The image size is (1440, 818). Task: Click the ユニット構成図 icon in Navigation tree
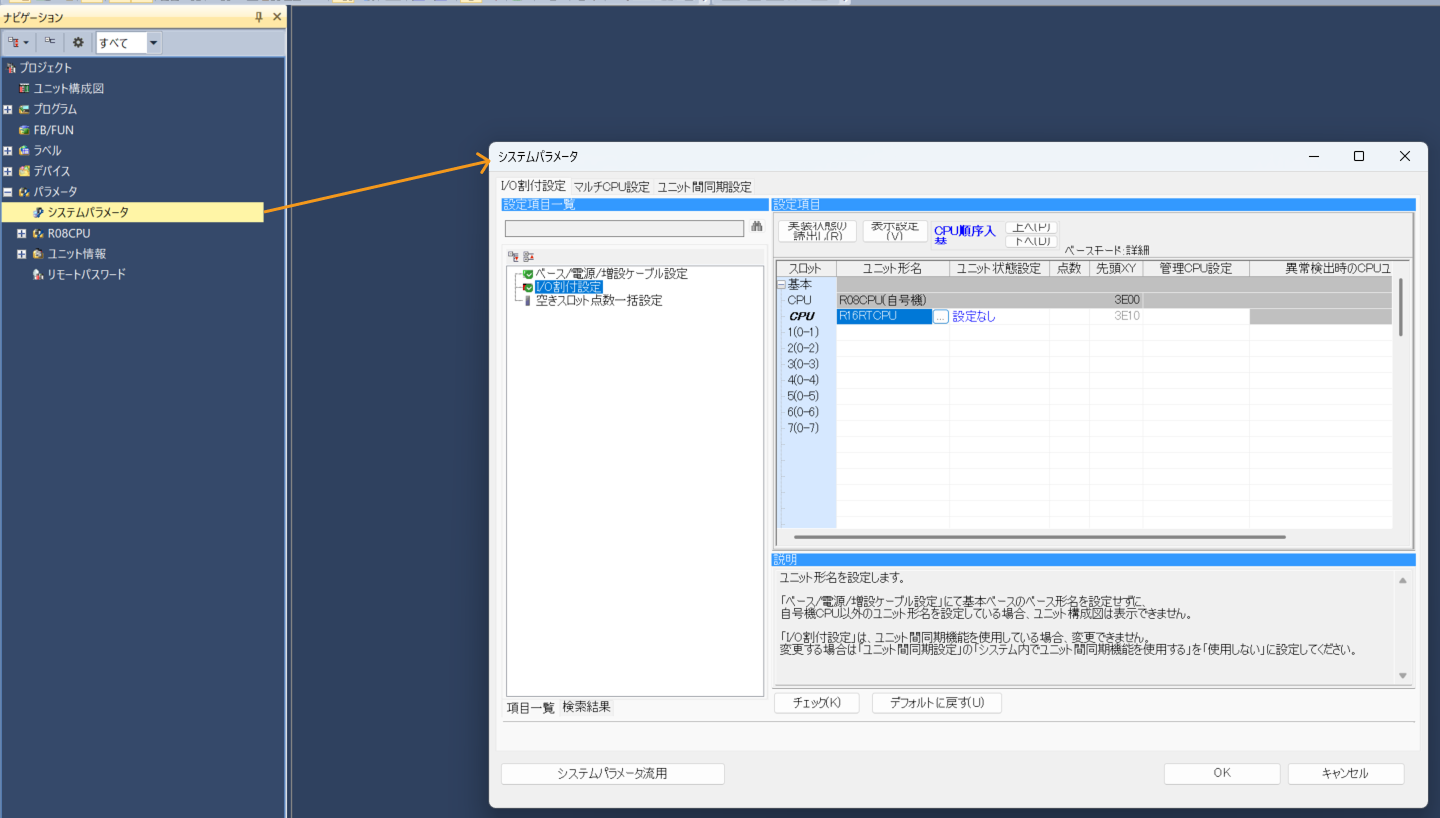pos(25,89)
